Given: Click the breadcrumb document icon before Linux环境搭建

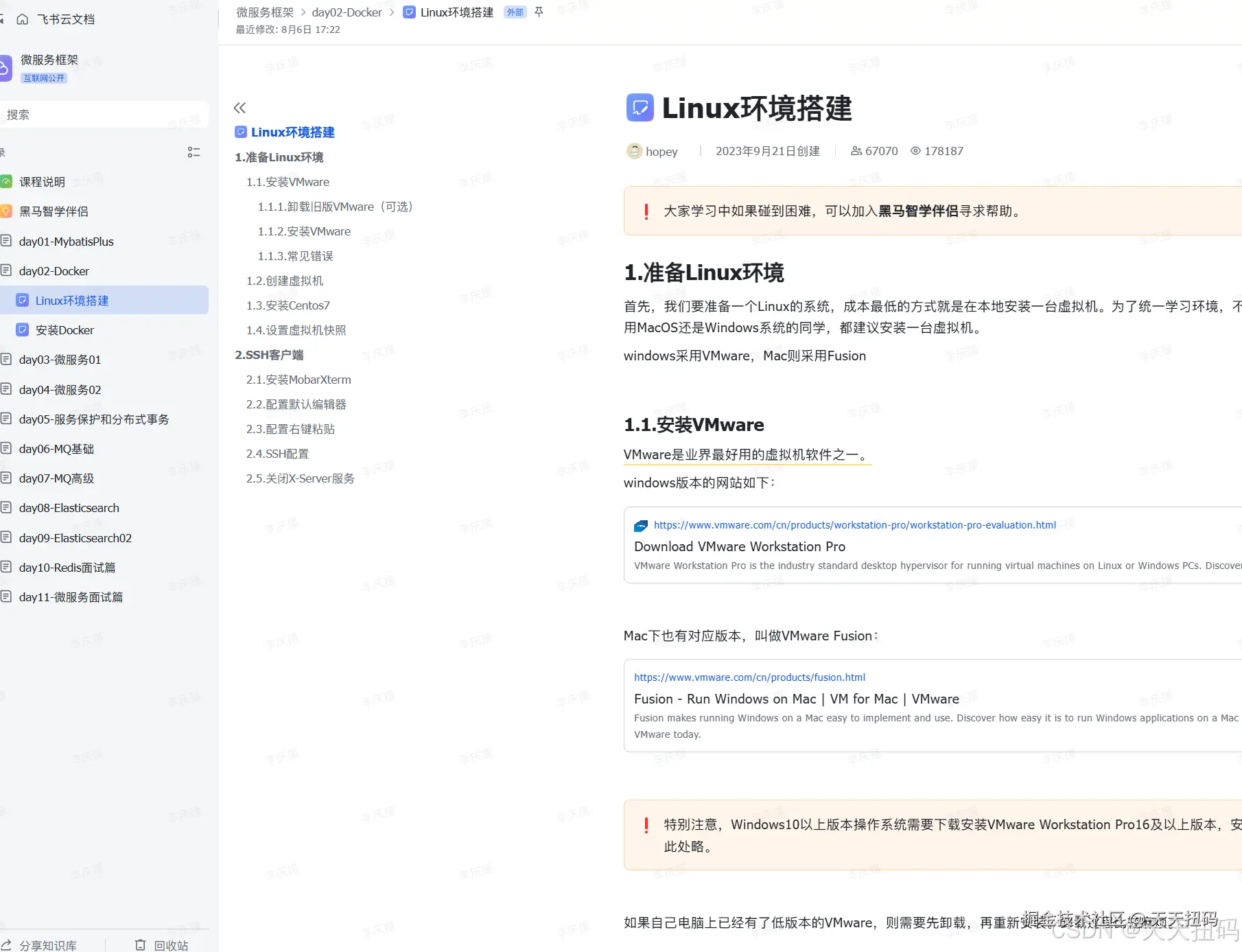Looking at the screenshot, I should click(409, 12).
